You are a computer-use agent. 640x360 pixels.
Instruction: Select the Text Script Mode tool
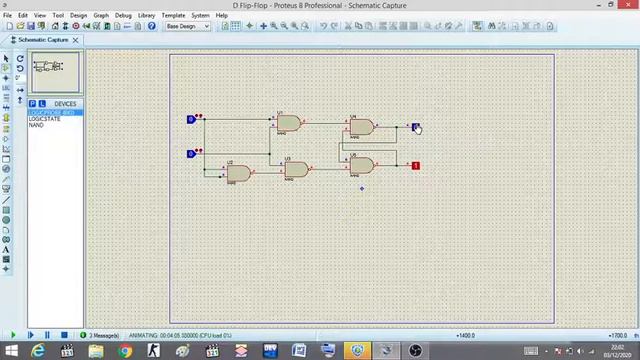[6, 98]
